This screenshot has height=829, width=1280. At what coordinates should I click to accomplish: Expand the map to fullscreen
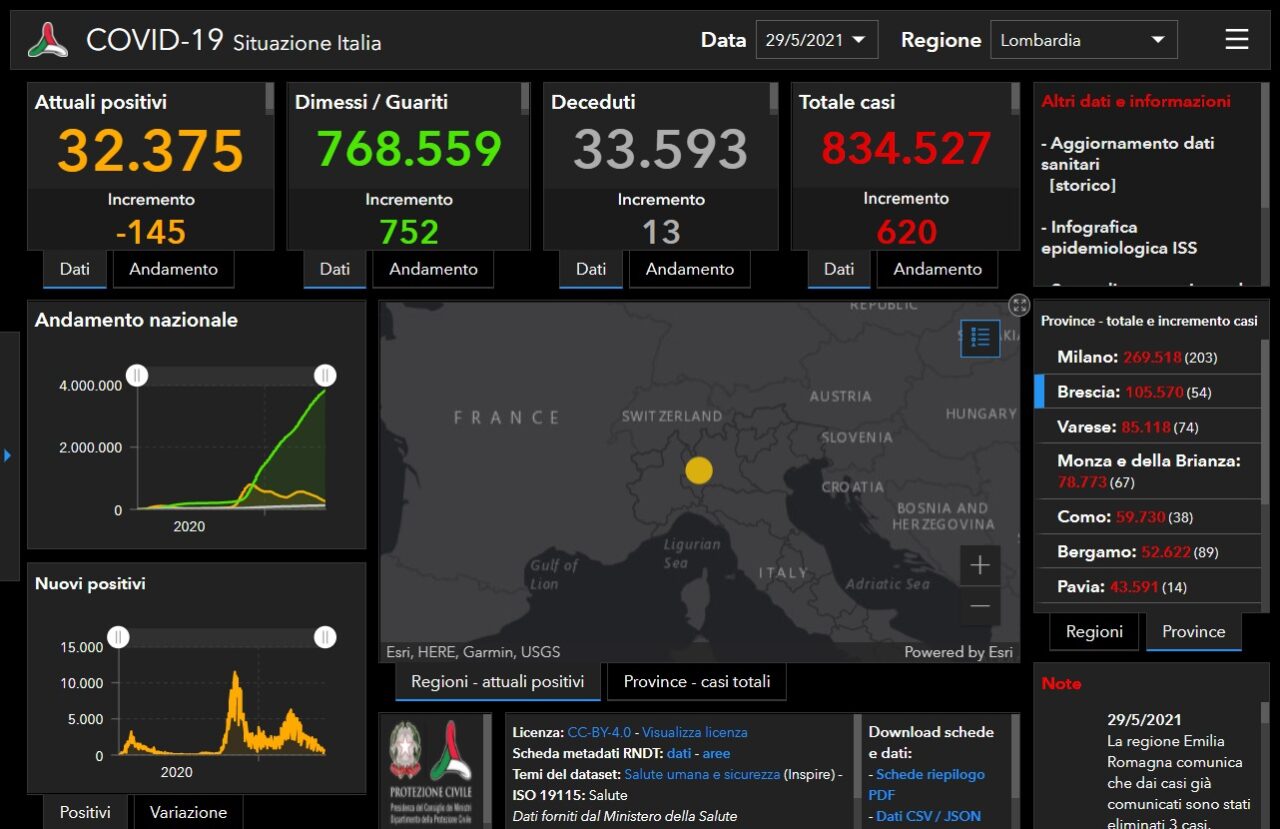point(1019,305)
